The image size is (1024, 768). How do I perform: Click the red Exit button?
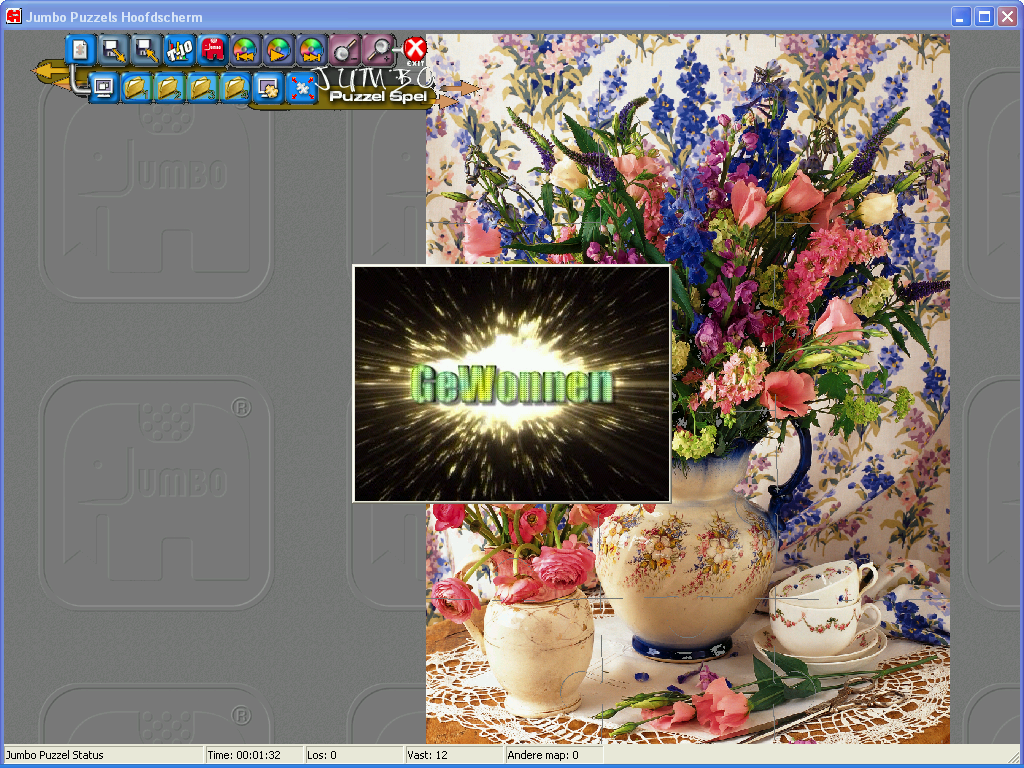(x=415, y=50)
